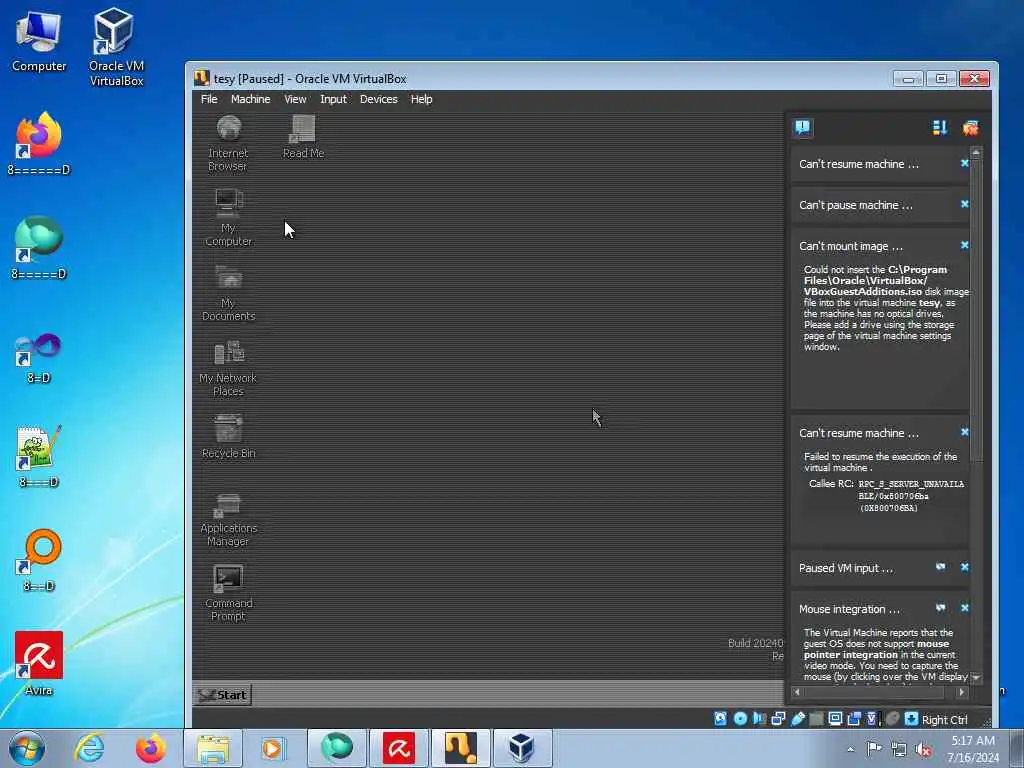Open Avira from the taskbar
Image resolution: width=1024 pixels, height=768 pixels.
(x=399, y=748)
